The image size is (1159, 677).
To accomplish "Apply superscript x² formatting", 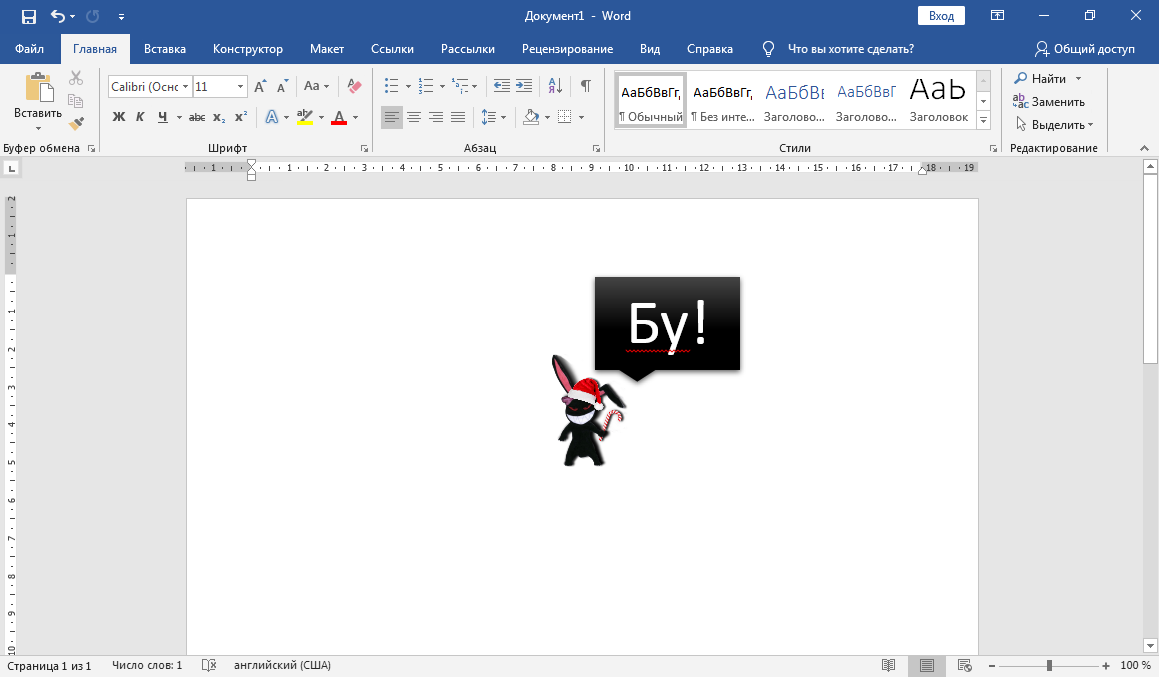I will [x=241, y=117].
